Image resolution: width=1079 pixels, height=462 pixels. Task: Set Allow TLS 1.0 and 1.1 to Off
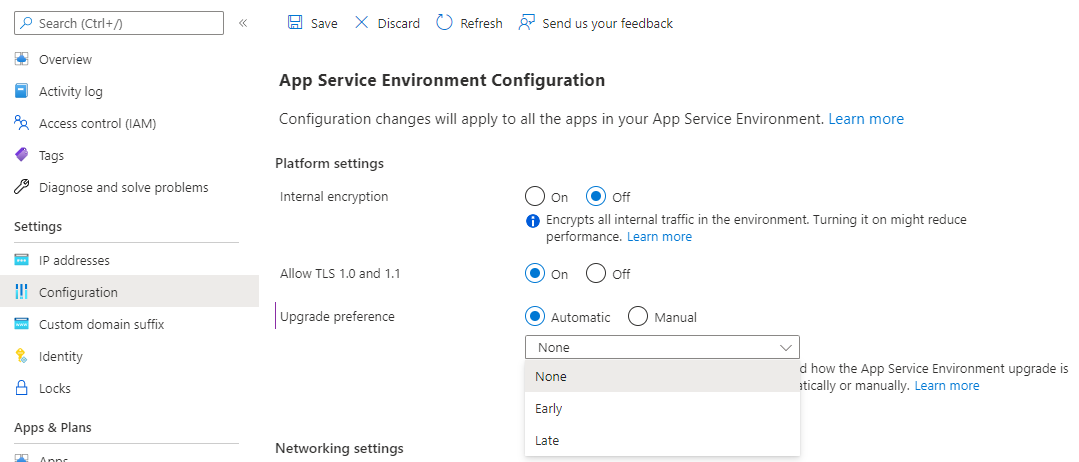596,274
